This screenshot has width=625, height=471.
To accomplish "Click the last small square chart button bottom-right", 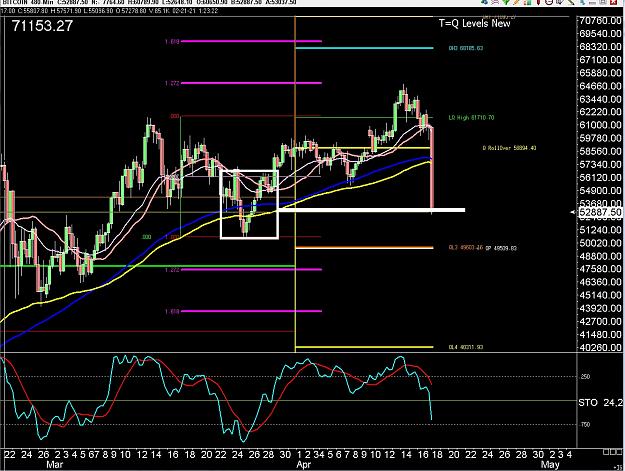I will pyautogui.click(x=618, y=452).
